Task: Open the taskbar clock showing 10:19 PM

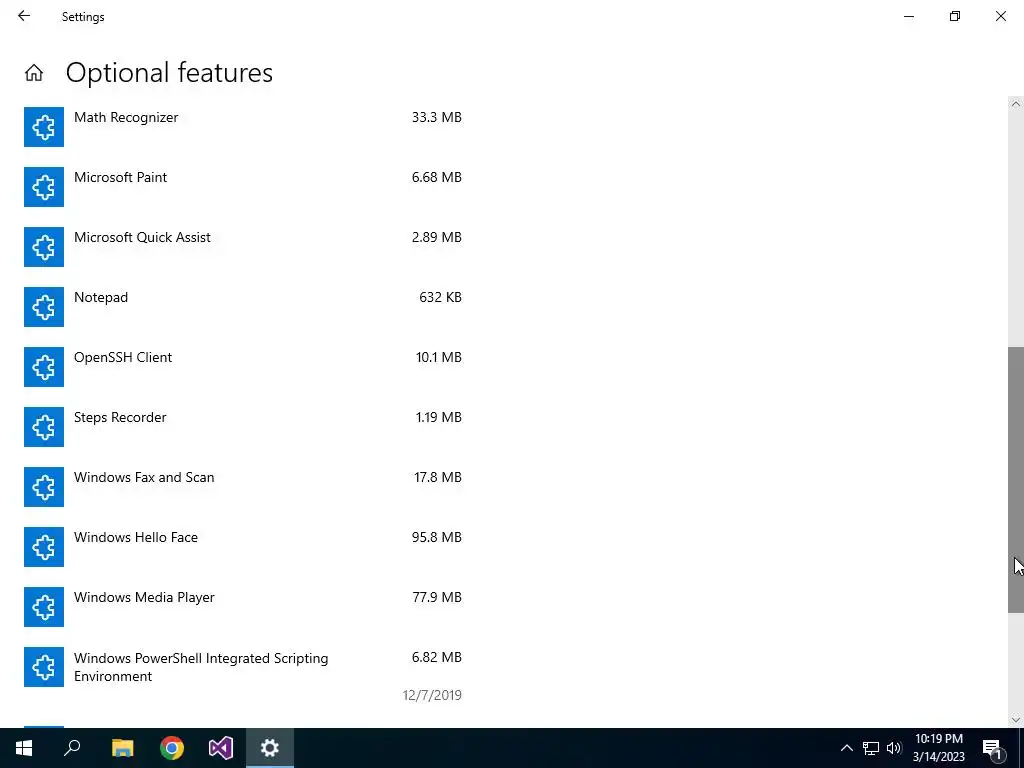Action: pyautogui.click(x=939, y=748)
